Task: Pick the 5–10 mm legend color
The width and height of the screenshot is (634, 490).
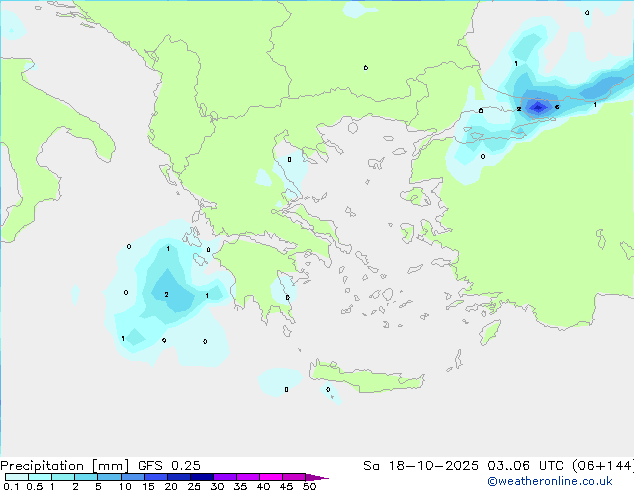Action: click(109, 477)
